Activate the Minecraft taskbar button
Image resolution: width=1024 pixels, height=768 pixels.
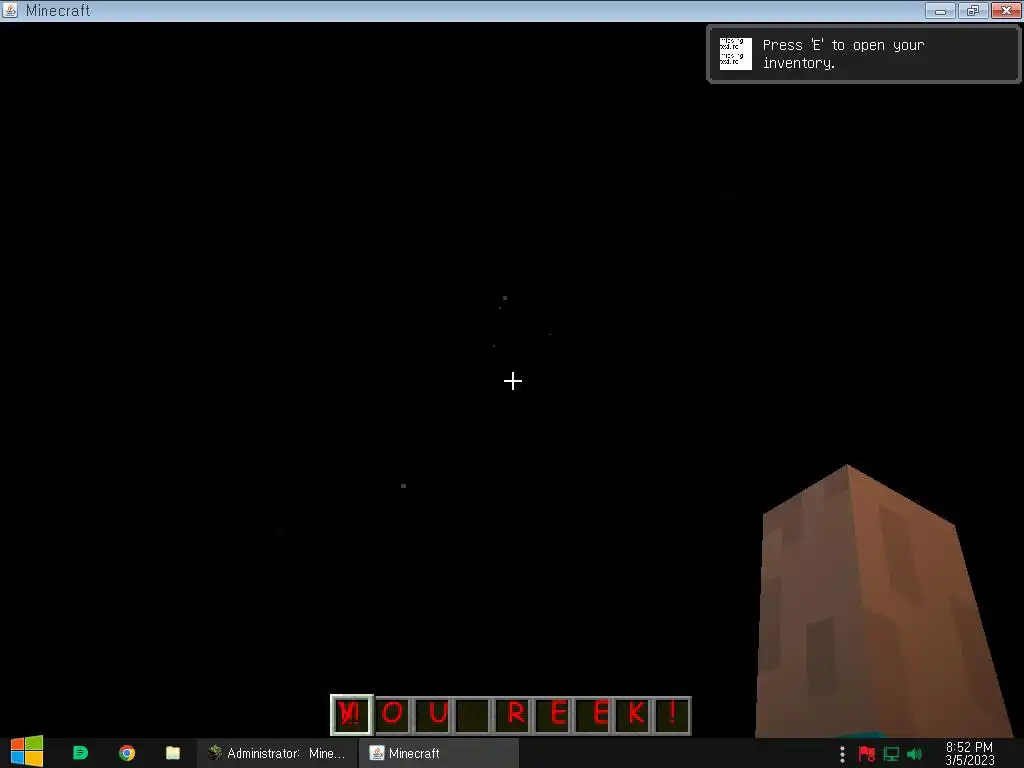click(438, 753)
